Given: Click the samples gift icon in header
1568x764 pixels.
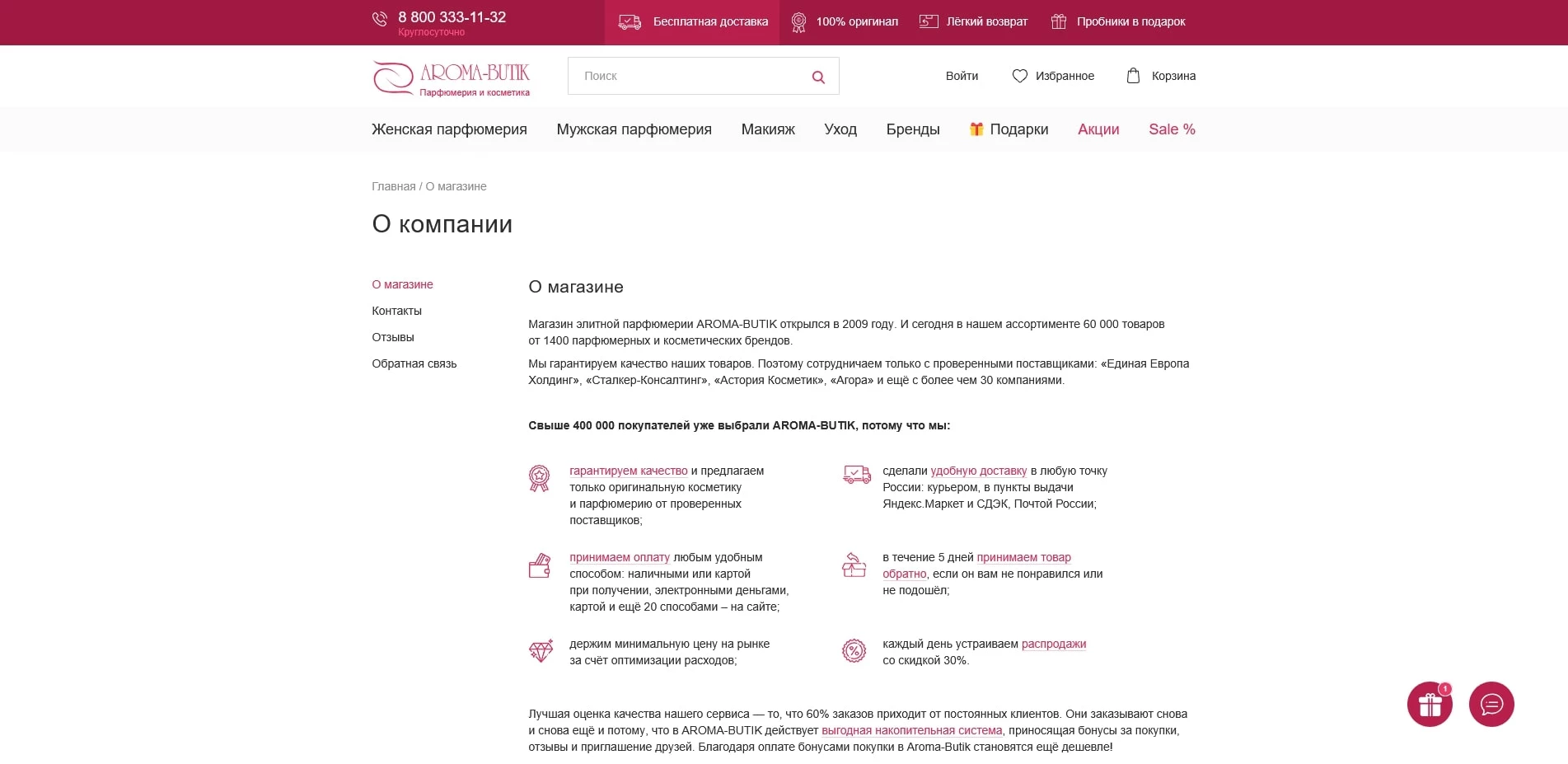Looking at the screenshot, I should (1059, 22).
